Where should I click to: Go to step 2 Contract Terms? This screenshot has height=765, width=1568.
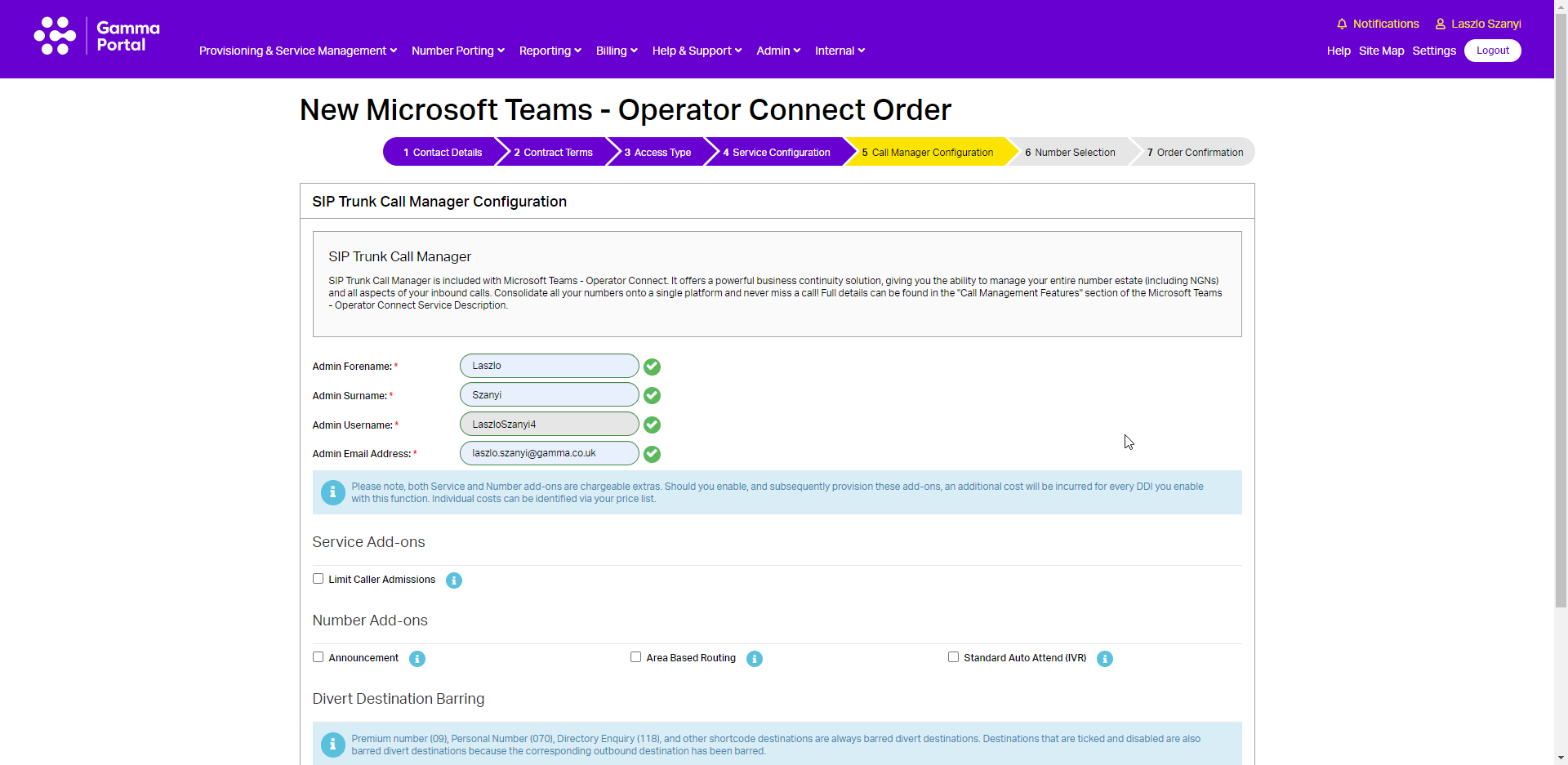[x=554, y=152]
